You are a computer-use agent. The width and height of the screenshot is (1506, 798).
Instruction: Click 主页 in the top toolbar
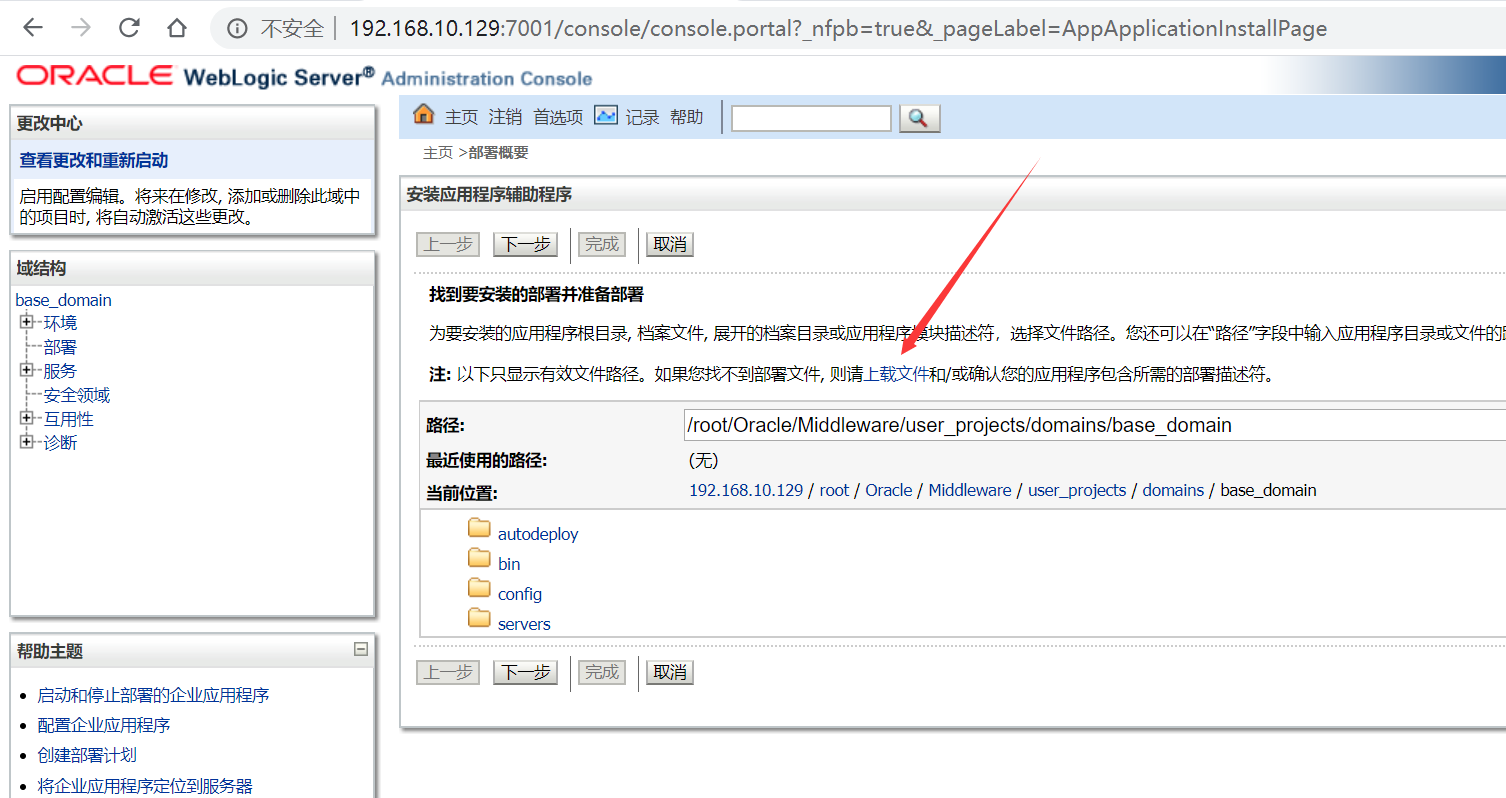tap(461, 118)
